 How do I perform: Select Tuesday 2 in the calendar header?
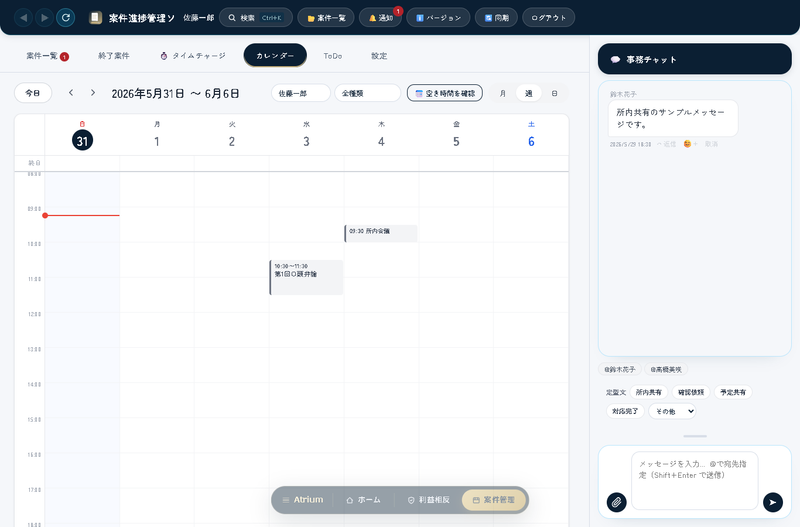(232, 136)
